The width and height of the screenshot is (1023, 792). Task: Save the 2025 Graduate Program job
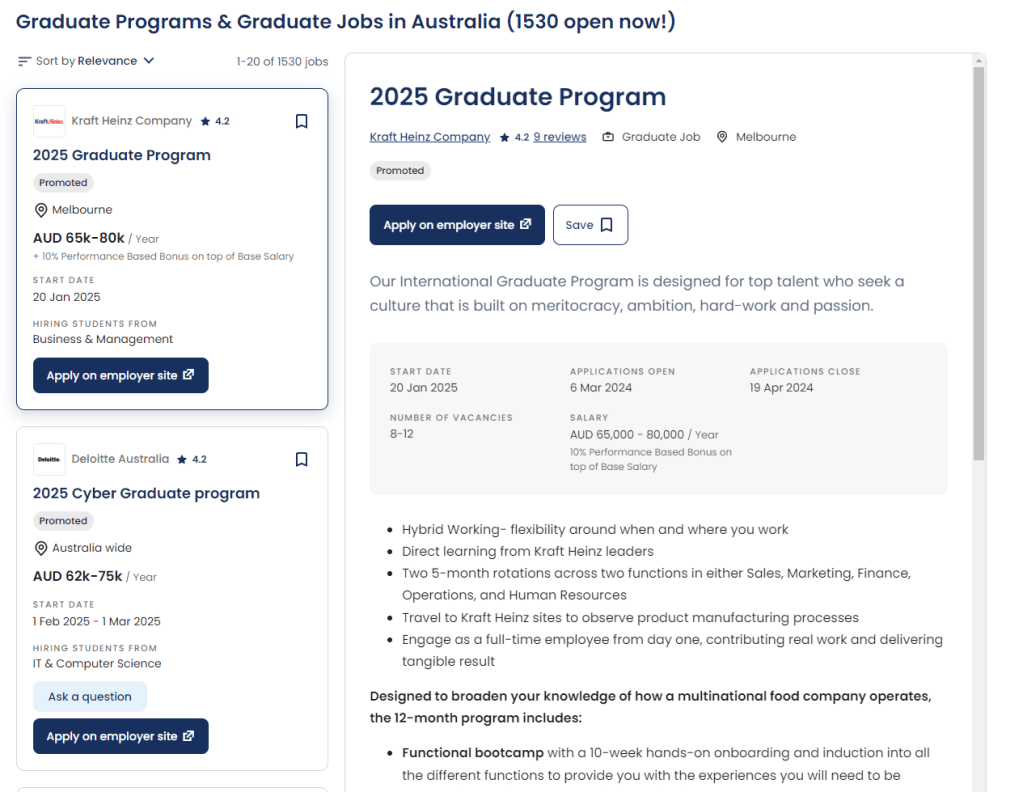tap(590, 225)
